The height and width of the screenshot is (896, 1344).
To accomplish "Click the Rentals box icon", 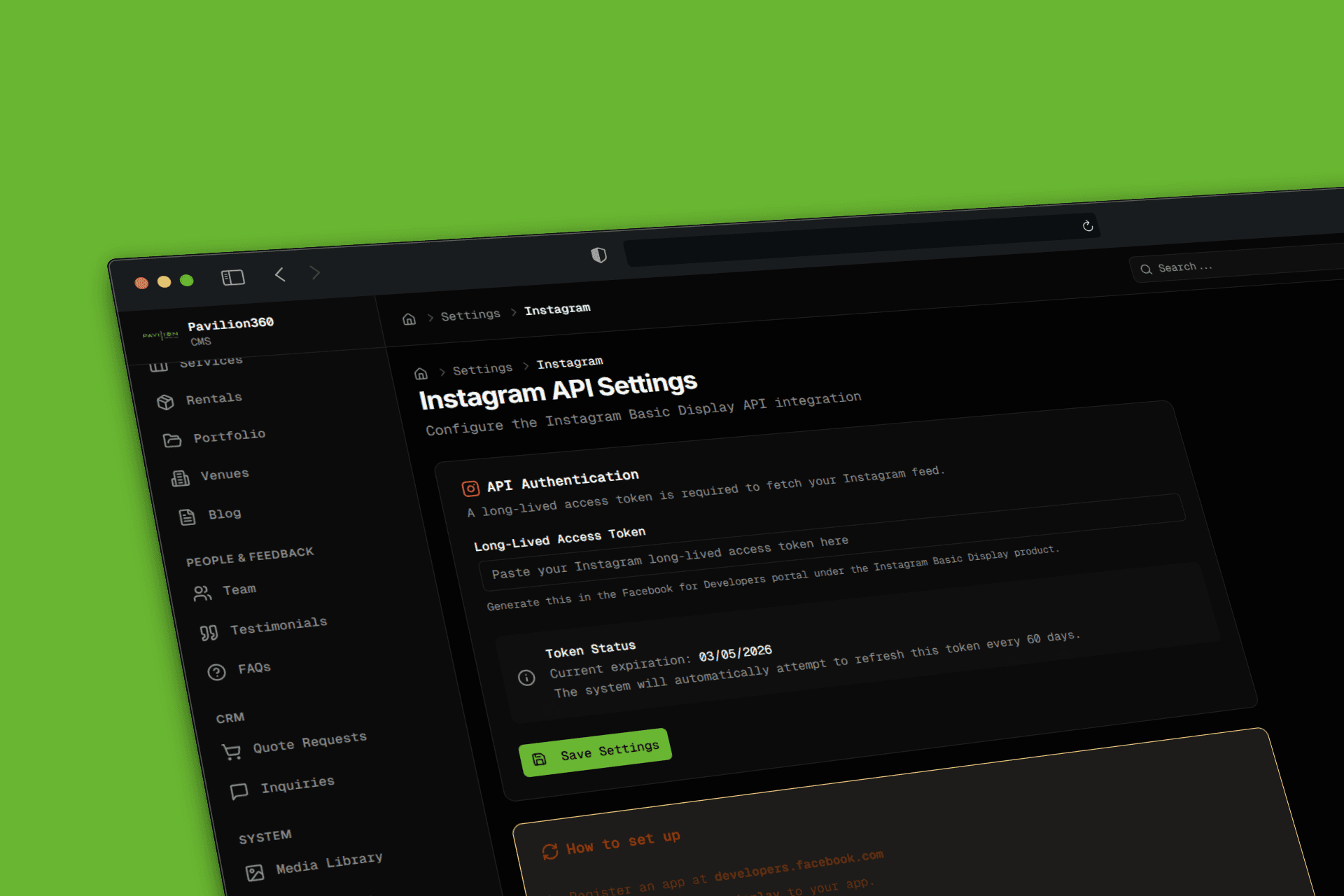I will 165,402.
